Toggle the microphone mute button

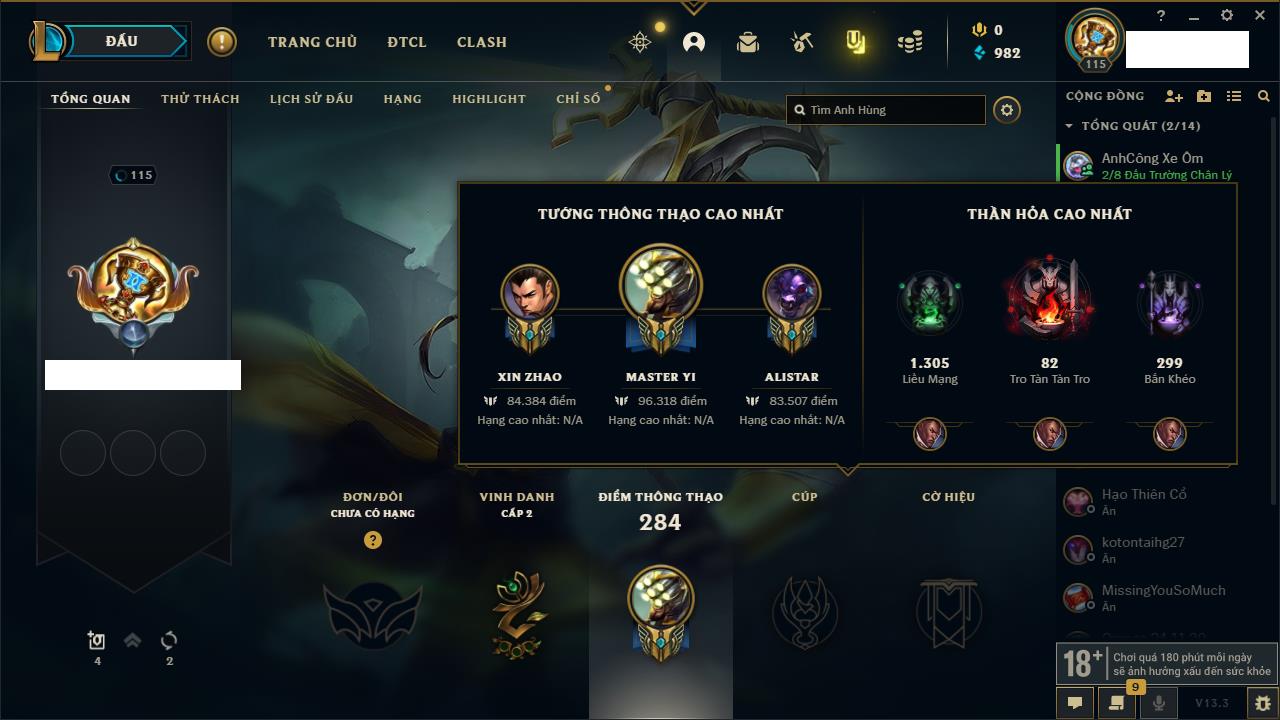1159,703
